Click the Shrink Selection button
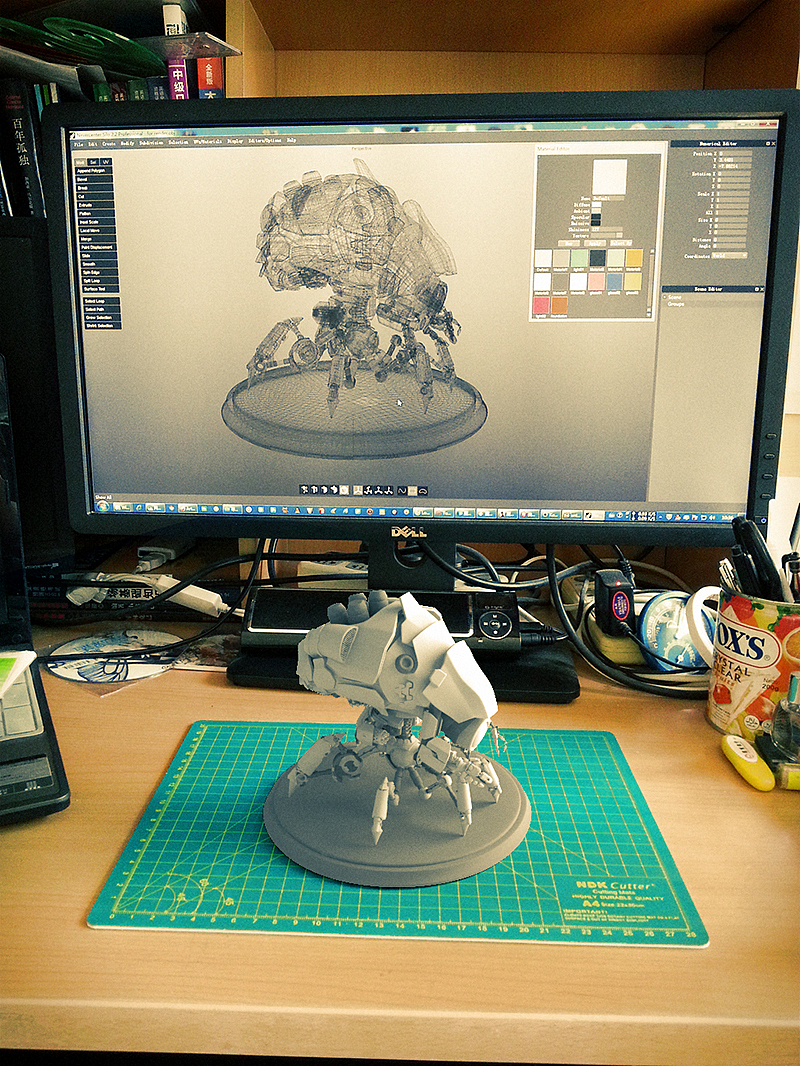 click(103, 326)
